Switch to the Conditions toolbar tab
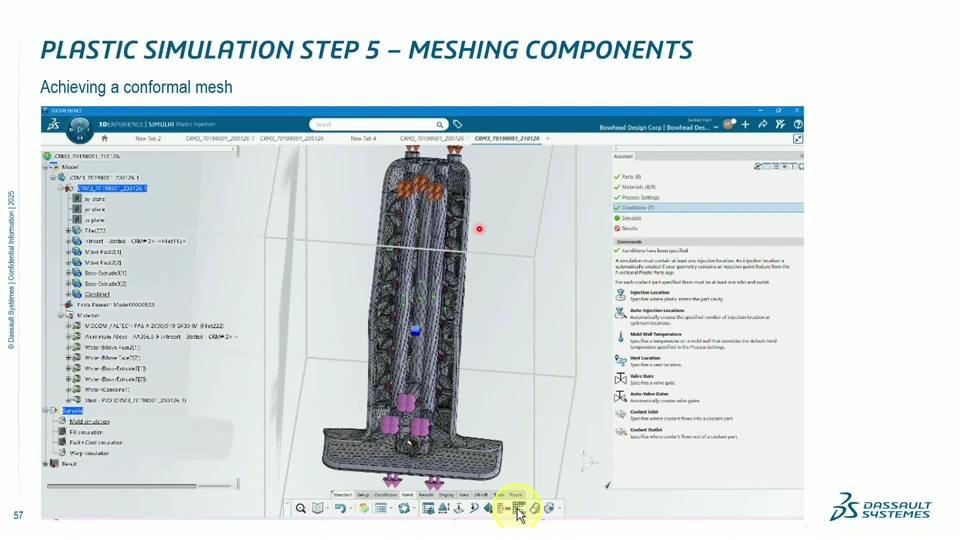960x540 pixels. 385,495
